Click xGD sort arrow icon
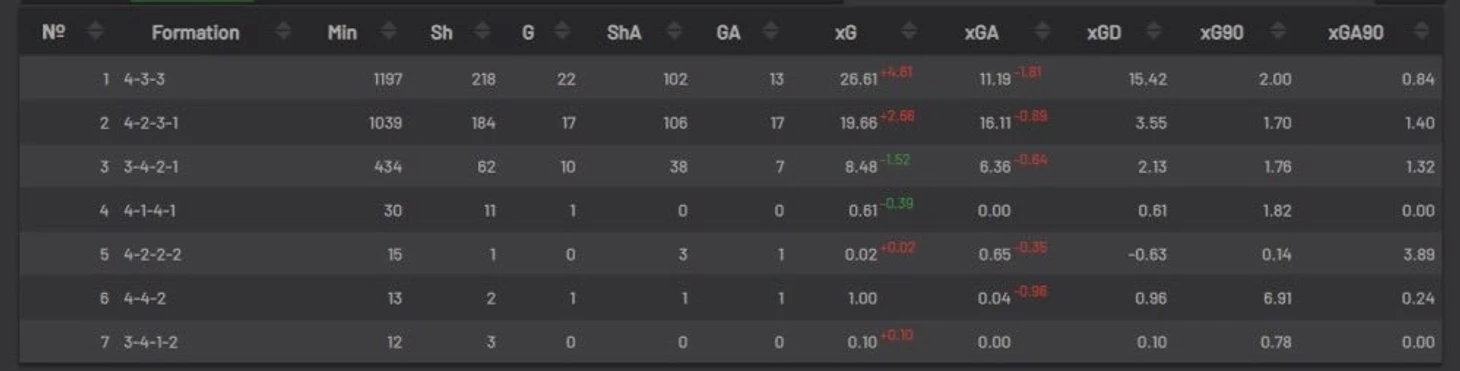 (1153, 32)
